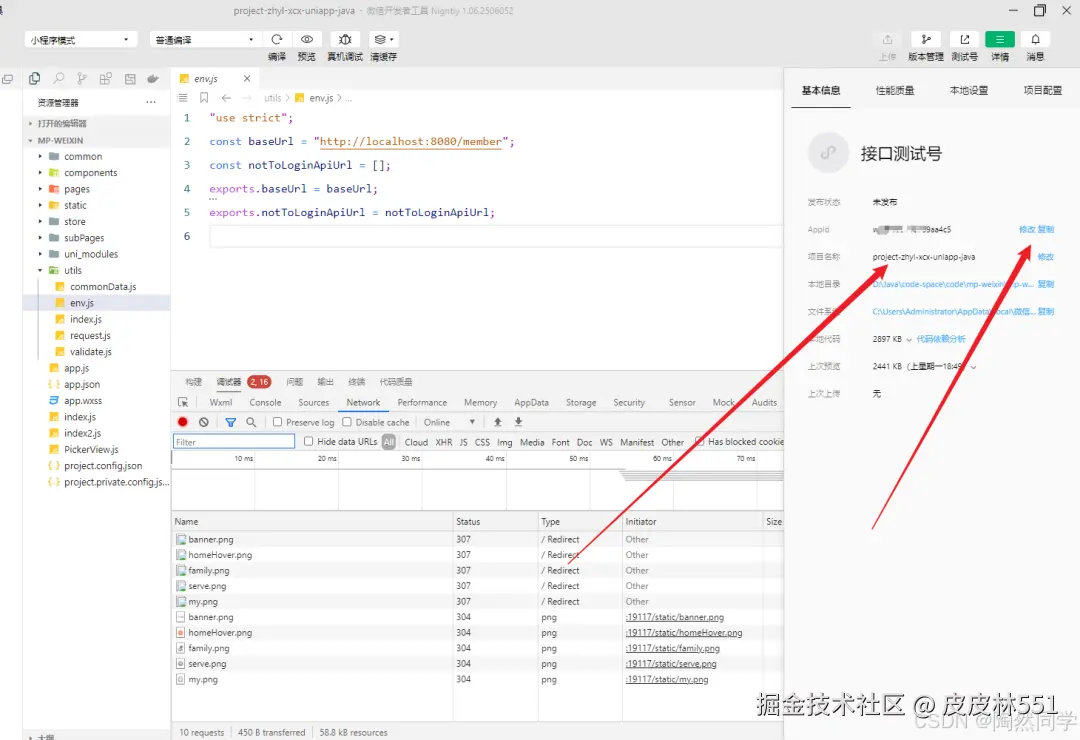
Task: Enable the Preserve log checkbox
Action: coord(278,422)
